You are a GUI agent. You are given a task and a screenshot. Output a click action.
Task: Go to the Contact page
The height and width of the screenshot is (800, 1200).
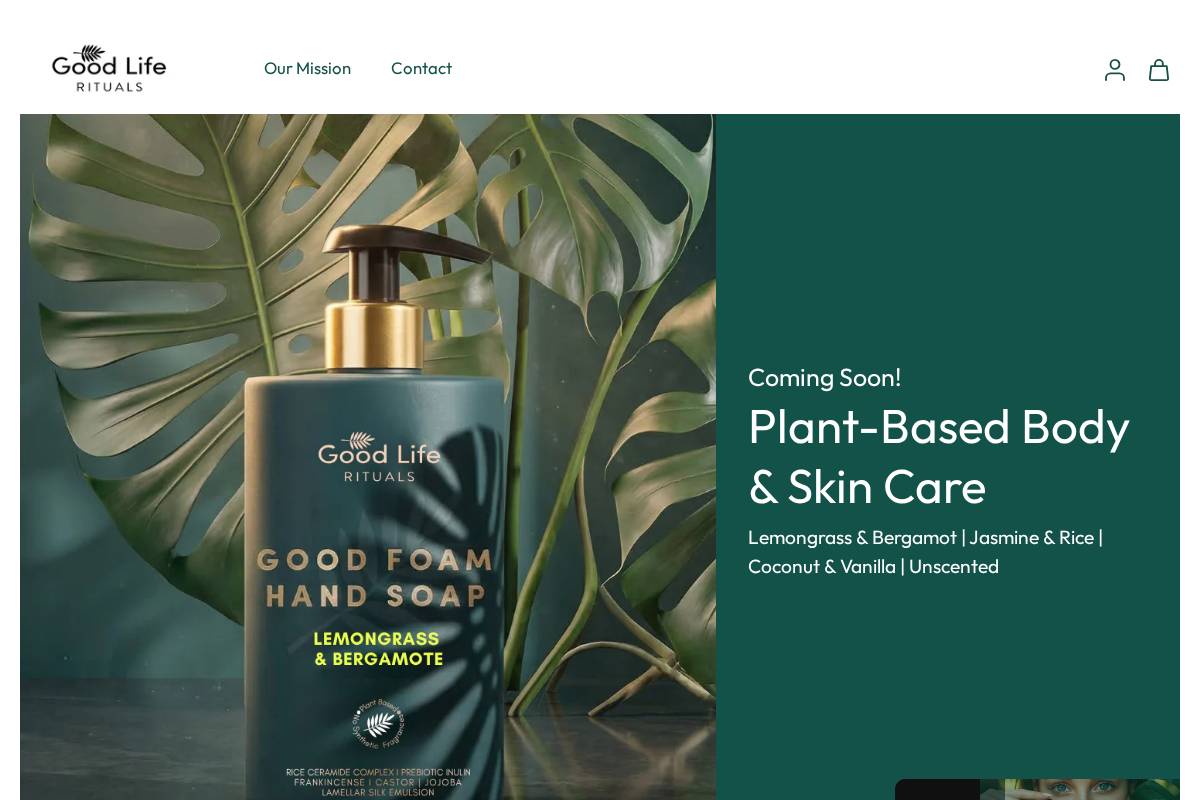click(x=421, y=68)
